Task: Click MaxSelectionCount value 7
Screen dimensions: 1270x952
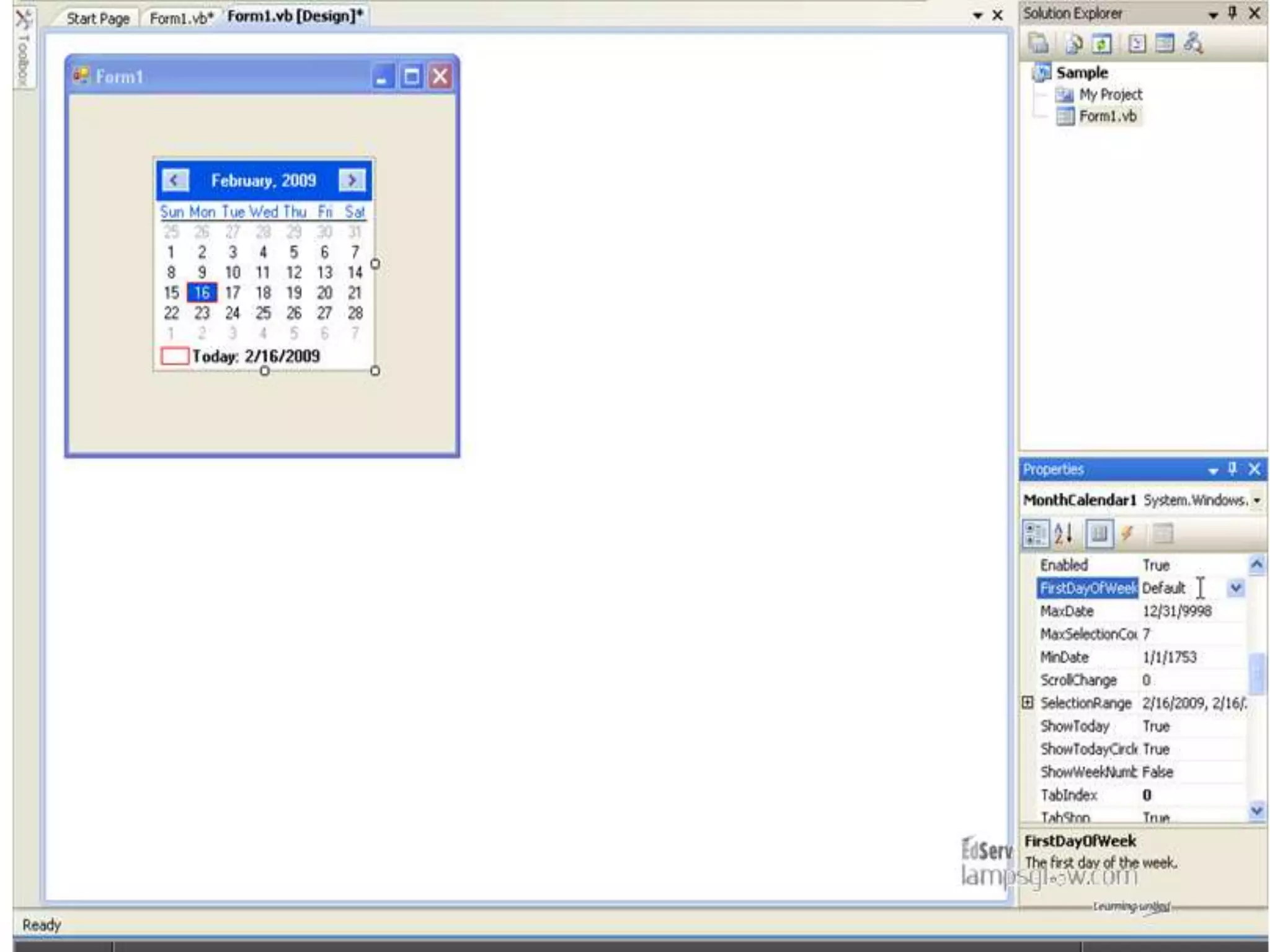Action: (1147, 634)
